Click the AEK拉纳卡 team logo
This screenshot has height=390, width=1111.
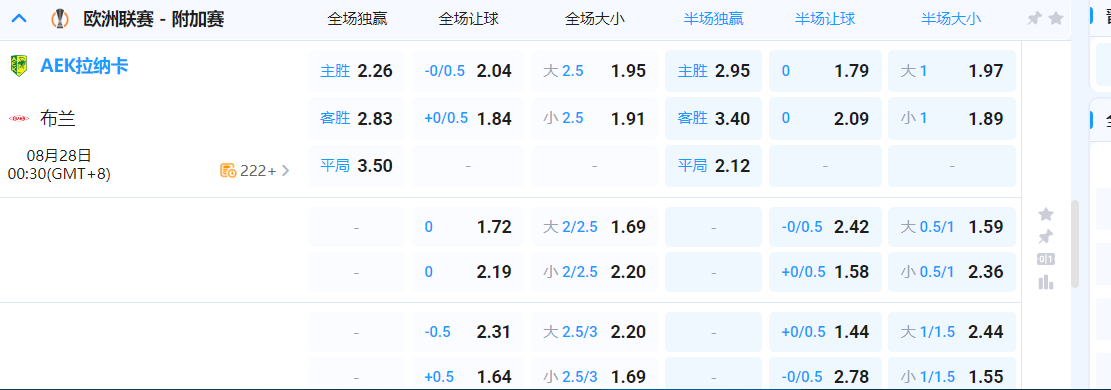[x=18, y=66]
